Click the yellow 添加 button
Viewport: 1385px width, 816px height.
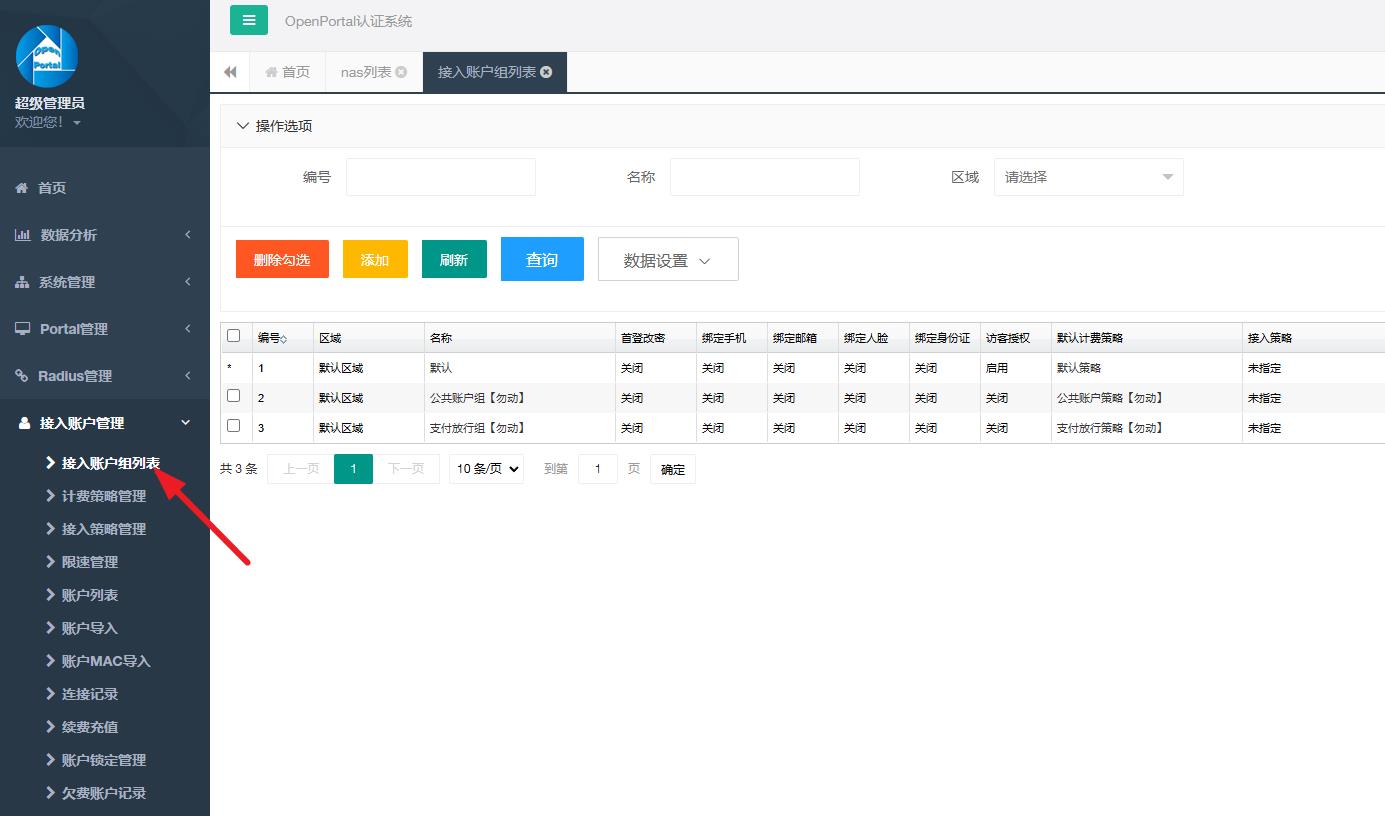click(375, 259)
